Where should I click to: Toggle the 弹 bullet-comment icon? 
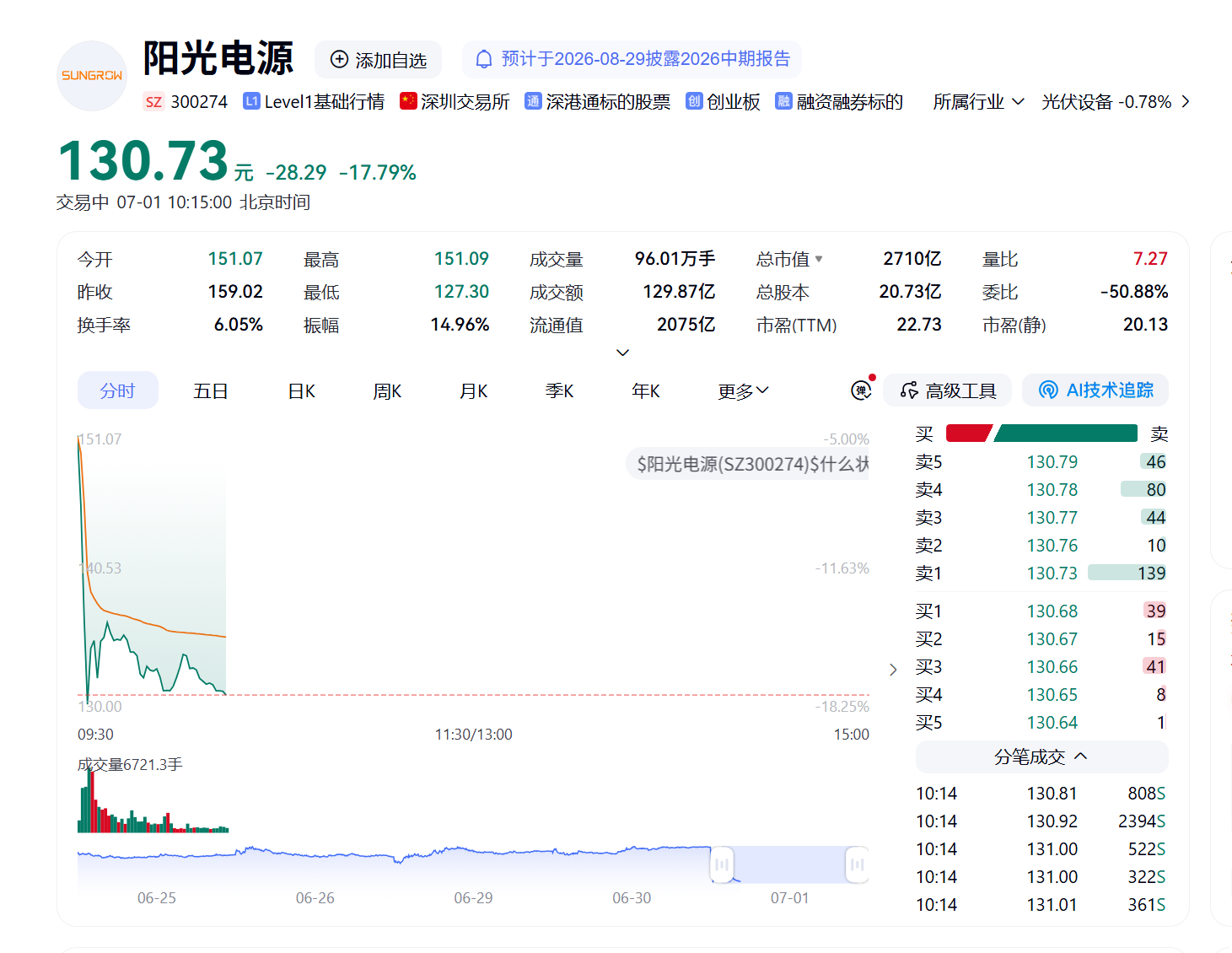click(861, 390)
